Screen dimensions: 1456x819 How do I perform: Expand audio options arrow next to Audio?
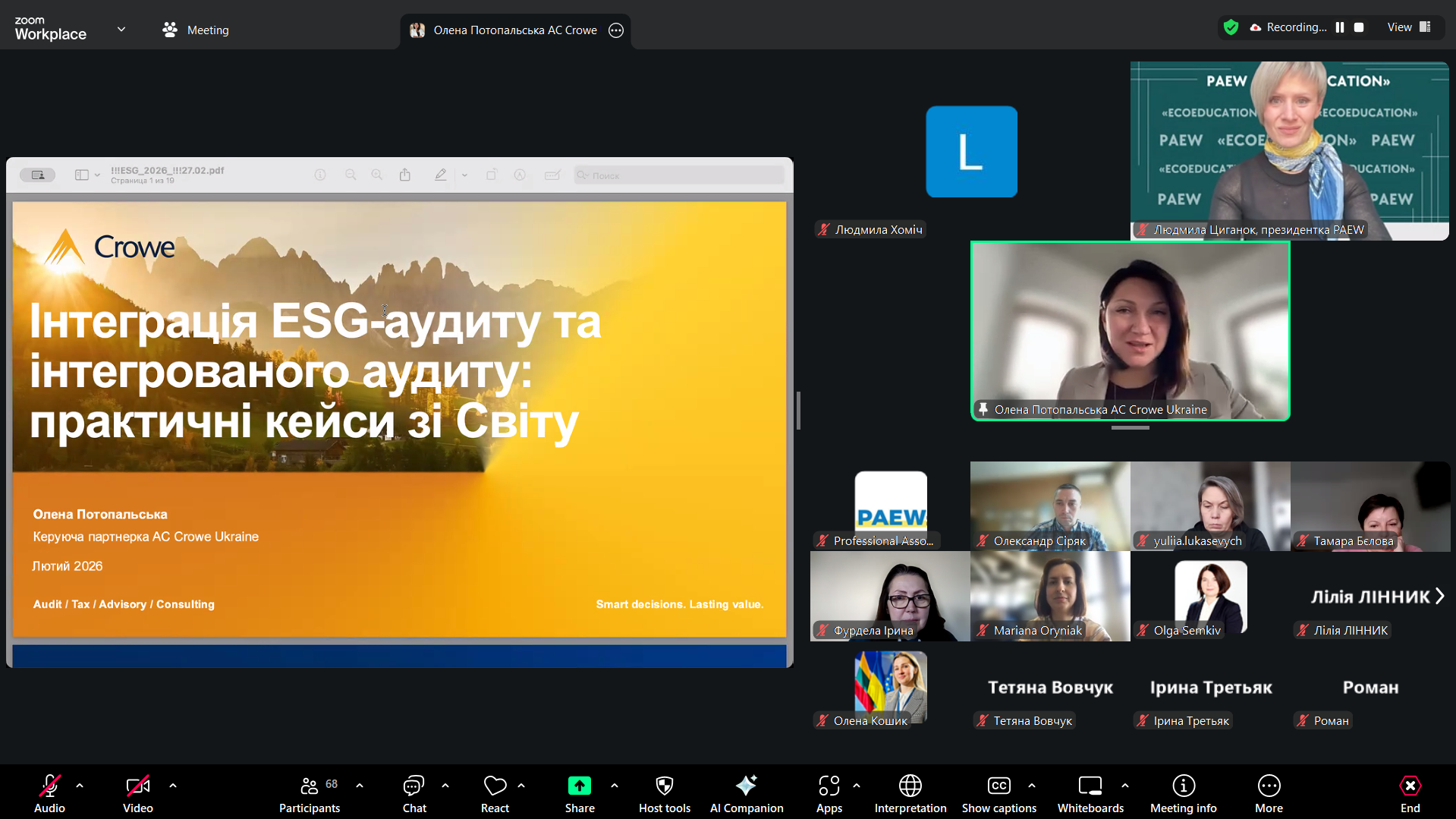[80, 786]
